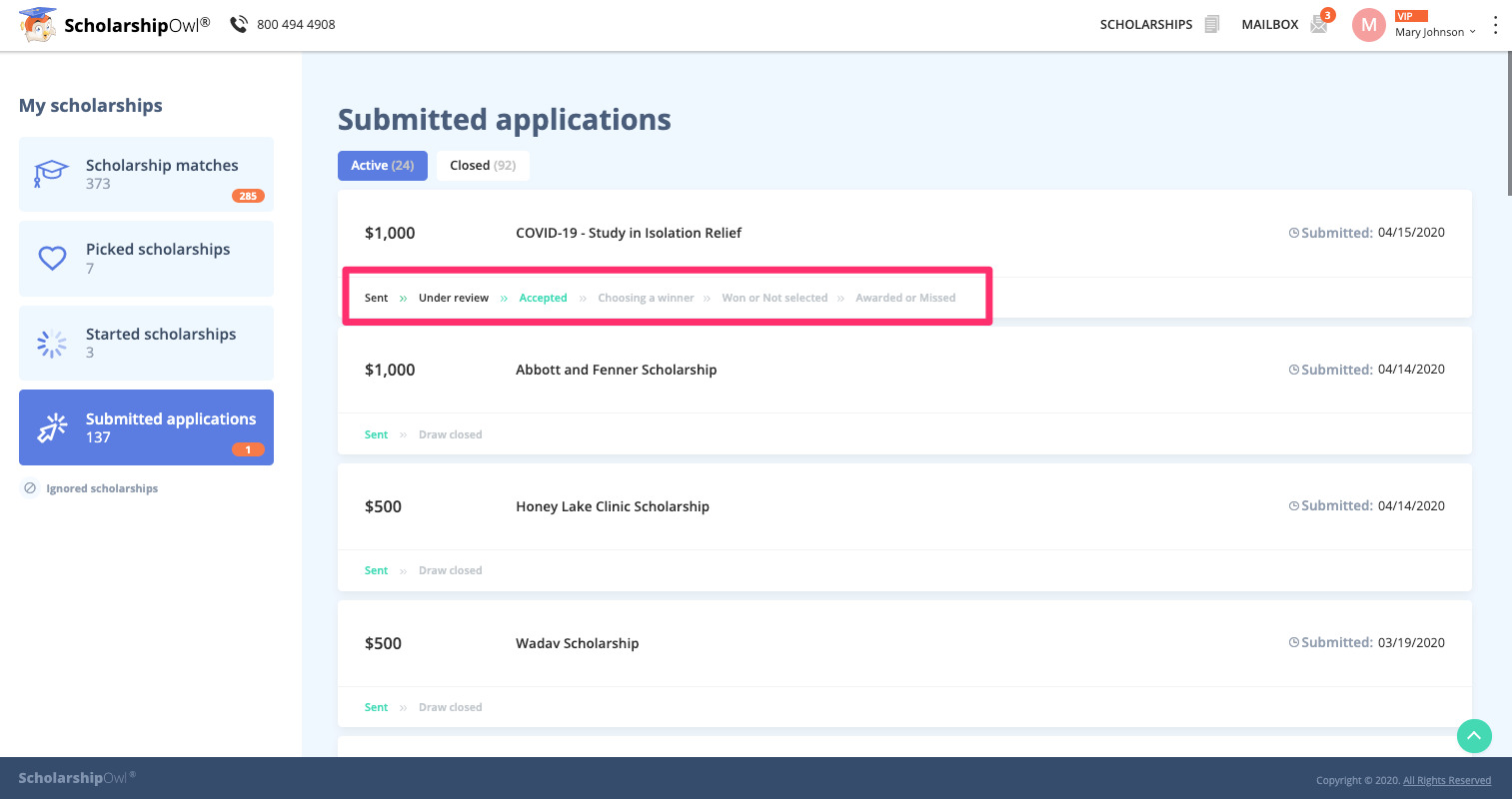1512x799 pixels.
Task: Click the 800 494 4908 phone number
Action: tap(296, 24)
